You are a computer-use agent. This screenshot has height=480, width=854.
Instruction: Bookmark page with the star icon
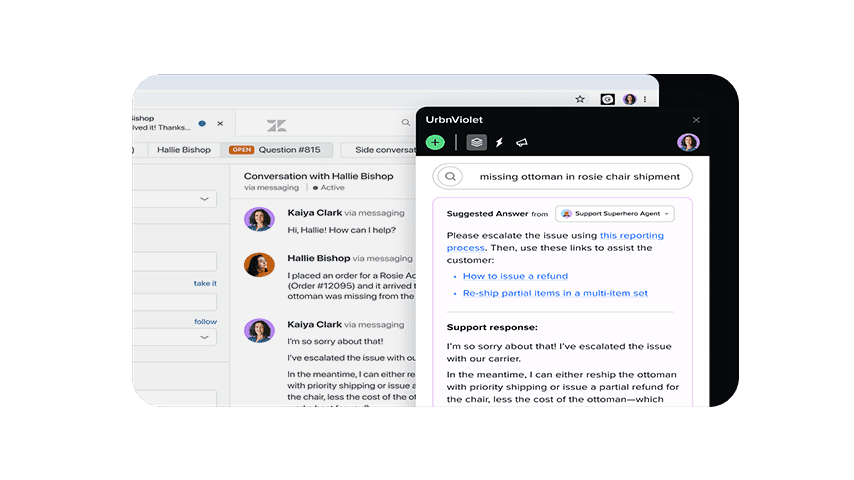(x=580, y=99)
